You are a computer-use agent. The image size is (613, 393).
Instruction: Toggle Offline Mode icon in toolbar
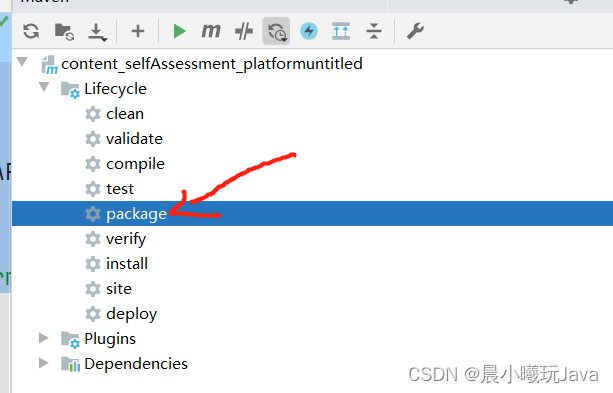(244, 31)
